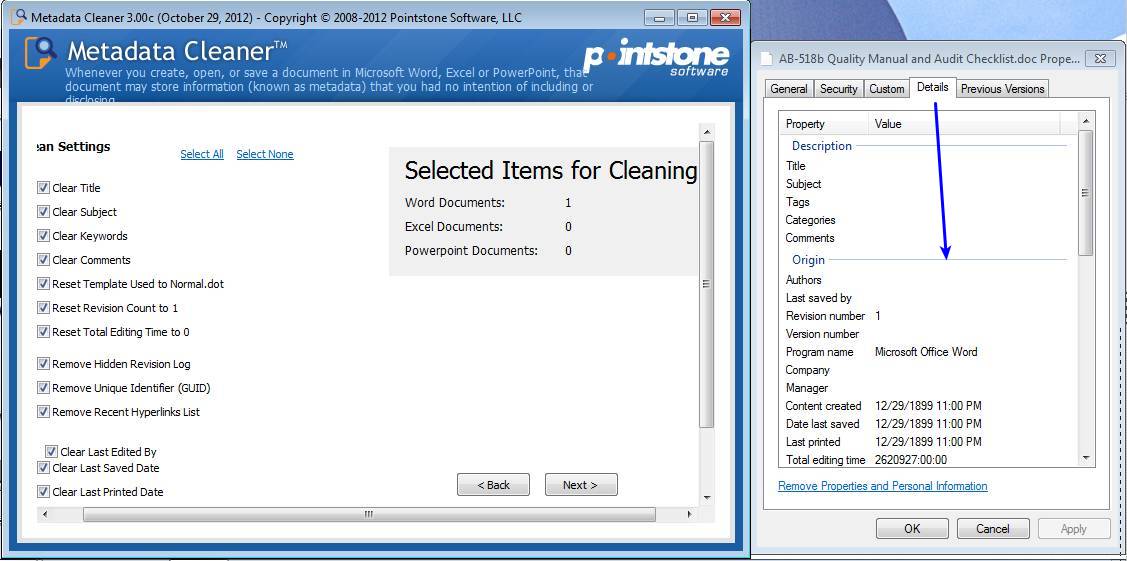Disable Reset Total Editing Time to 0
The height and width of the screenshot is (561, 1127).
pos(43,332)
